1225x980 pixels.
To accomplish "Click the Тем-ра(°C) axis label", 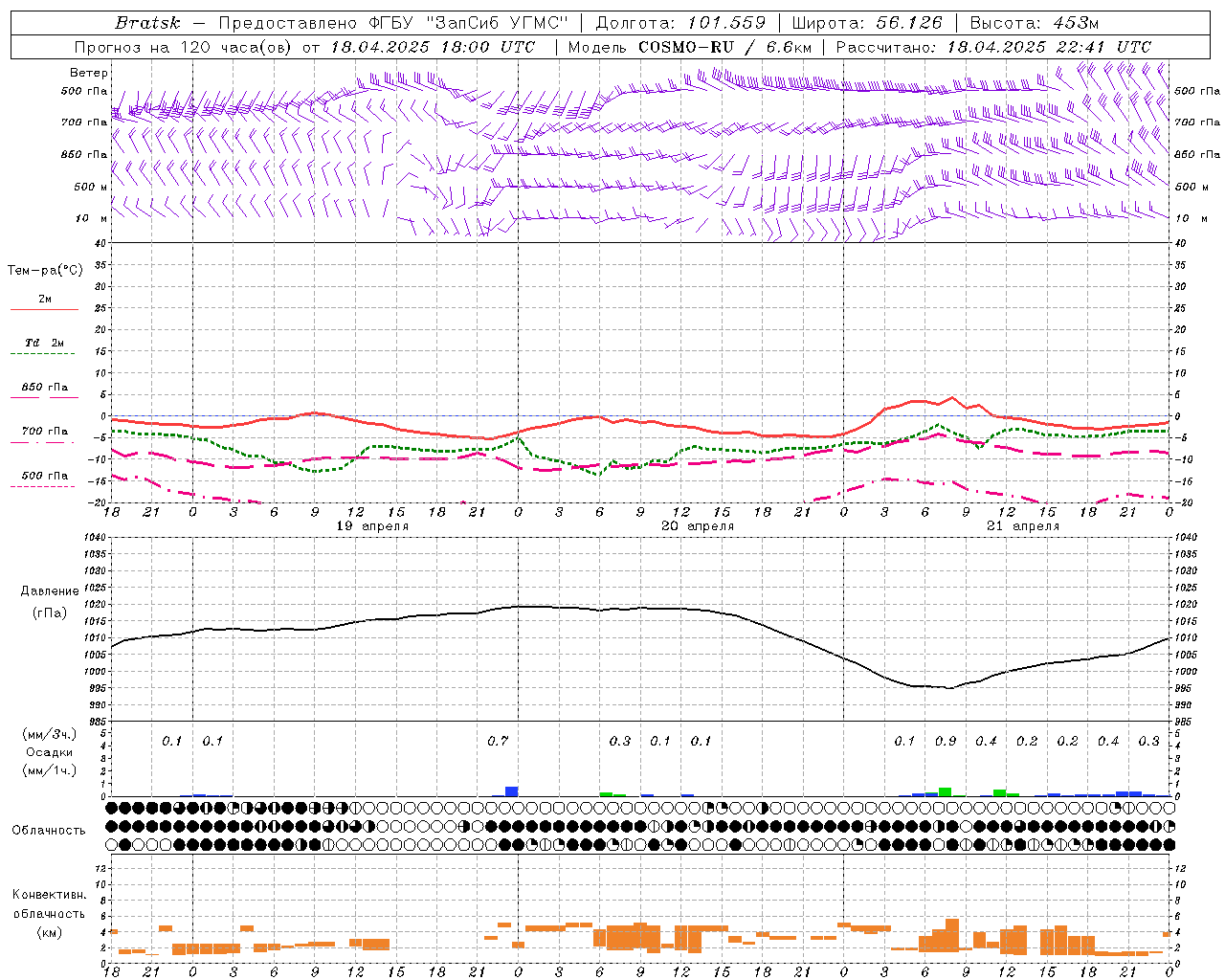I will coord(45,271).
